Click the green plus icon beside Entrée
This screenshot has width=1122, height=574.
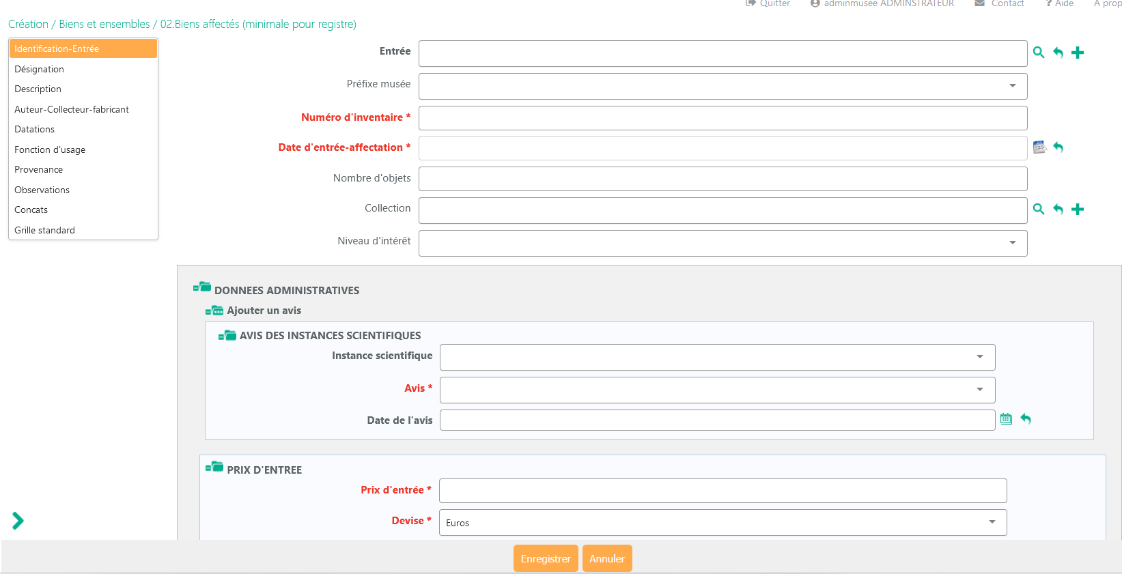click(x=1077, y=53)
